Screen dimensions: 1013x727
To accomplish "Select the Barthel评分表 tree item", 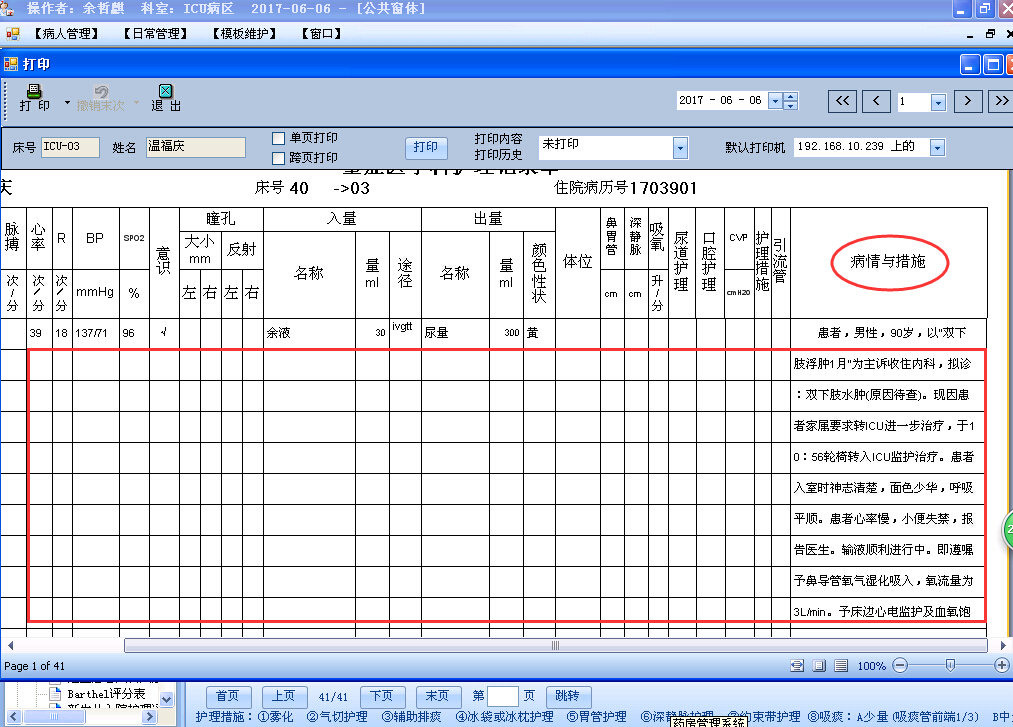I will click(x=107, y=694).
